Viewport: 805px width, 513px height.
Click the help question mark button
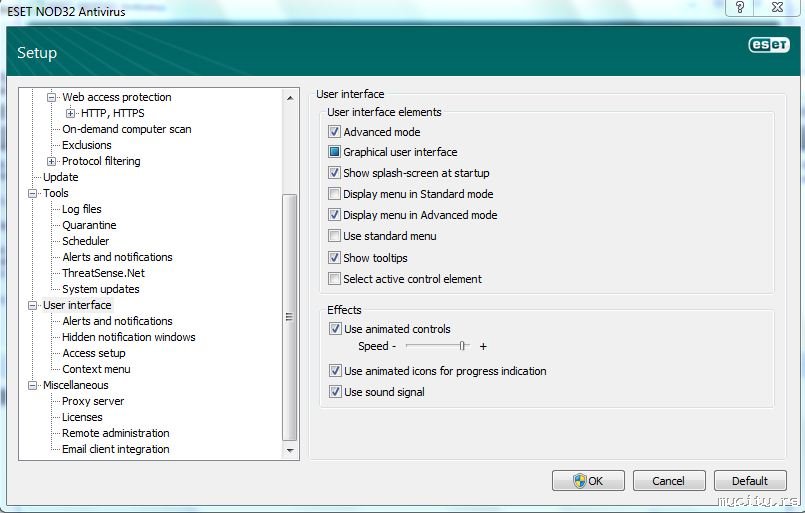coord(740,7)
